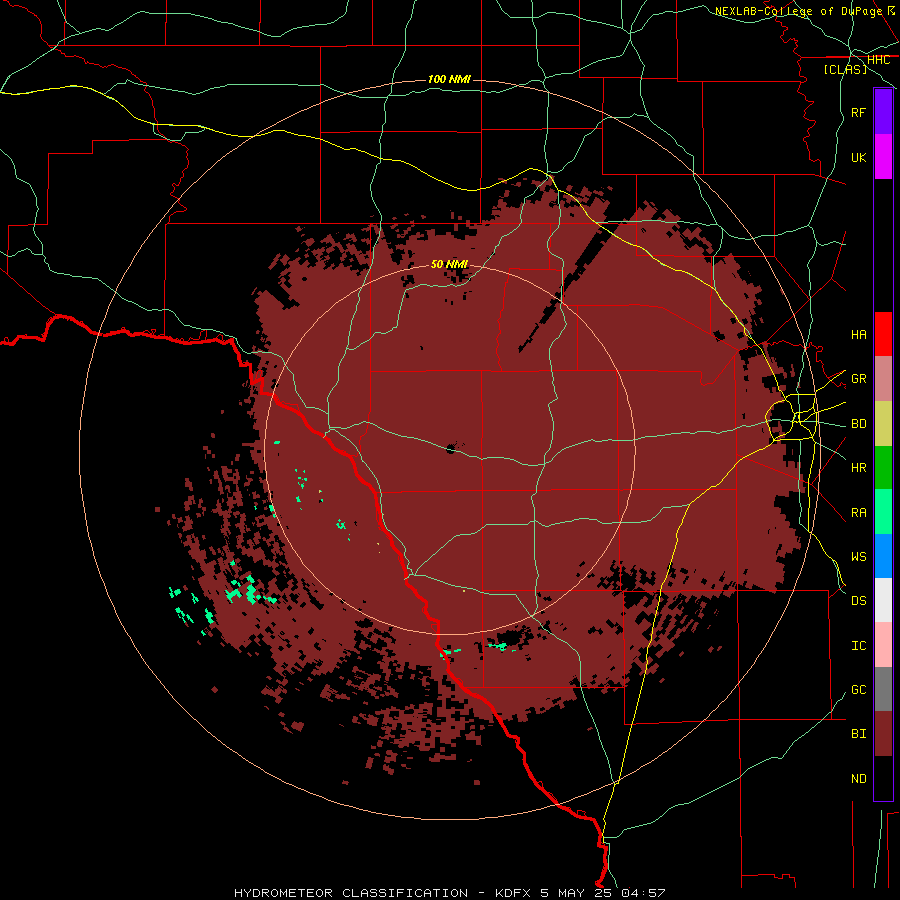Viewport: 900px width, 900px height.
Task: Click the 'HR' legend label
Action: [x=858, y=468]
